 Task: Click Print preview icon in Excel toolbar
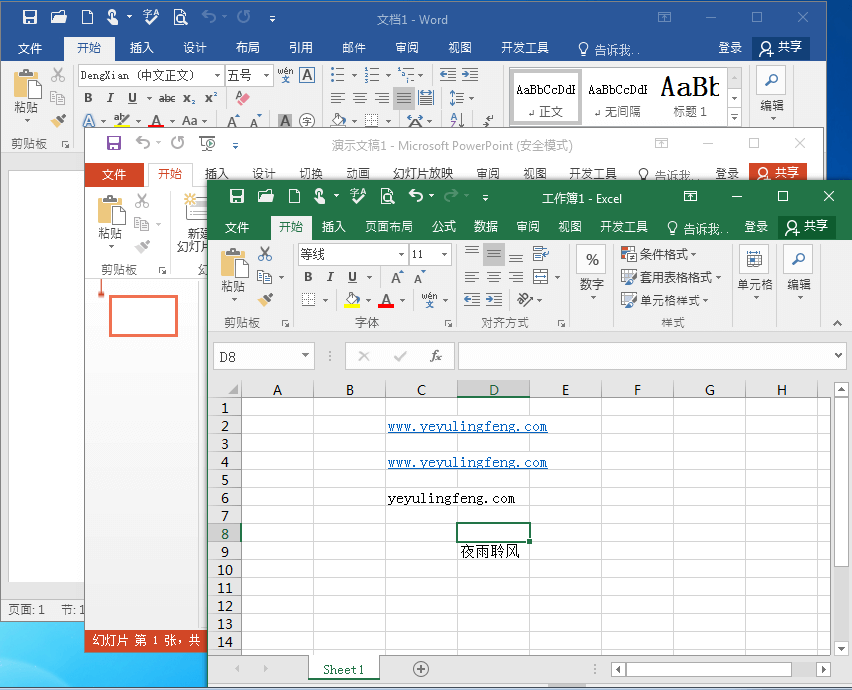pos(387,196)
